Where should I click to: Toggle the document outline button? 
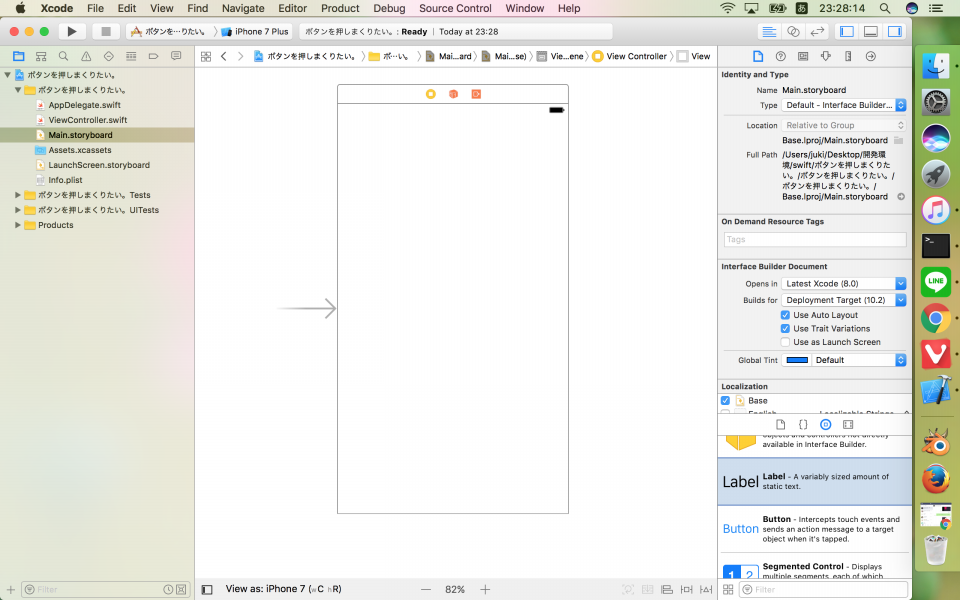tap(207, 590)
